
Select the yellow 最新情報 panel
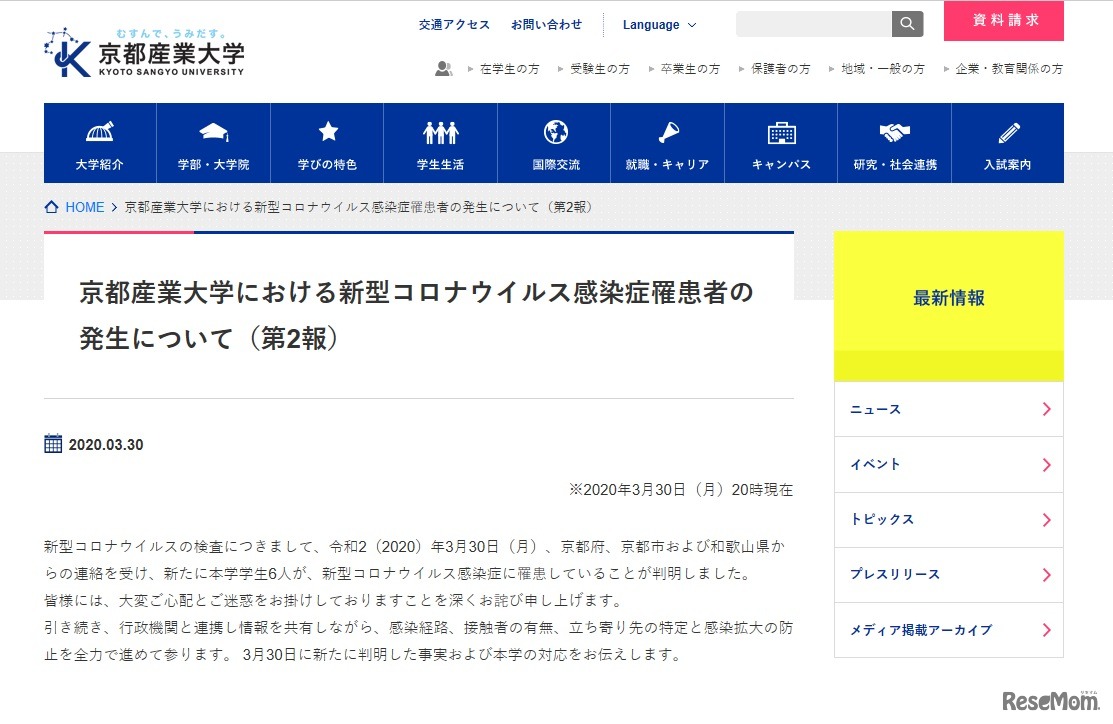pyautogui.click(x=947, y=297)
